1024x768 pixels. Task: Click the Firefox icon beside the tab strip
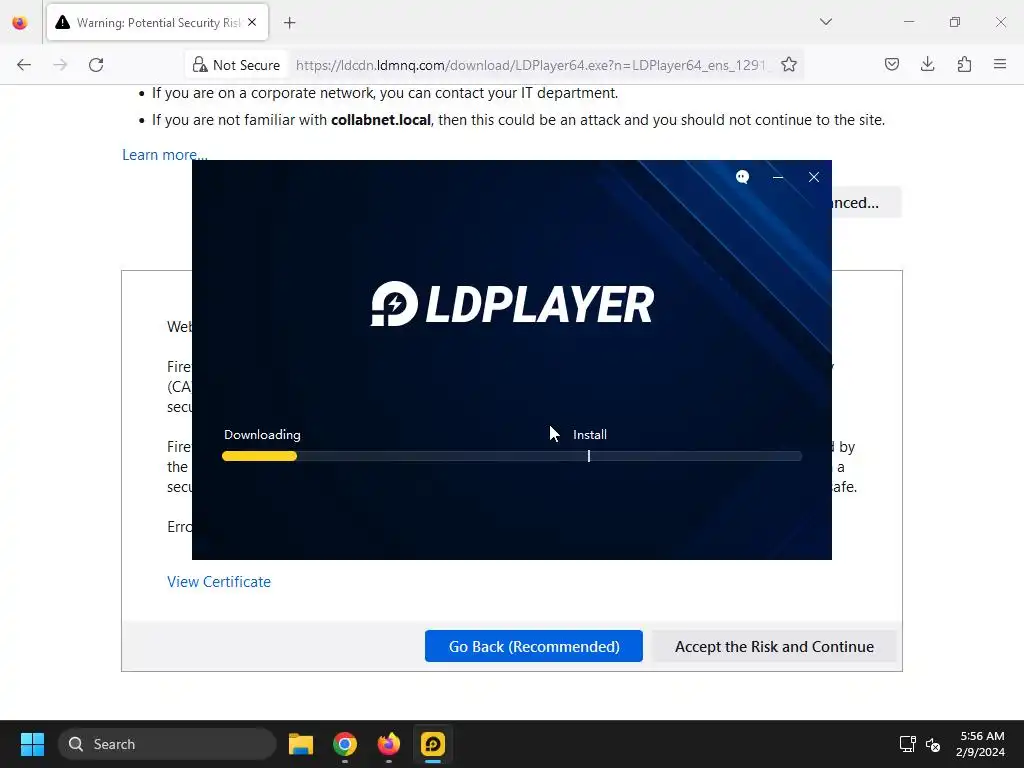click(20, 23)
